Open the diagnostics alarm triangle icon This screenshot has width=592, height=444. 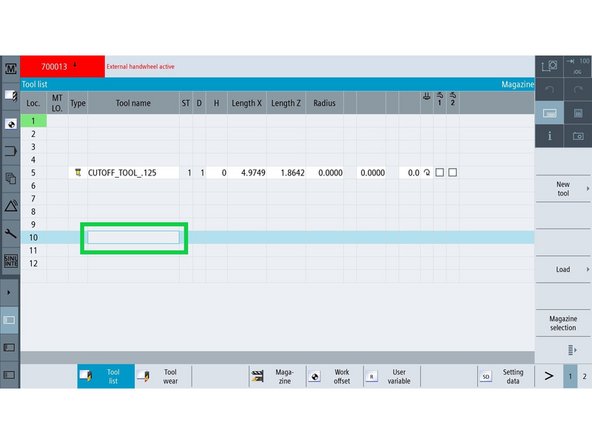pos(11,206)
